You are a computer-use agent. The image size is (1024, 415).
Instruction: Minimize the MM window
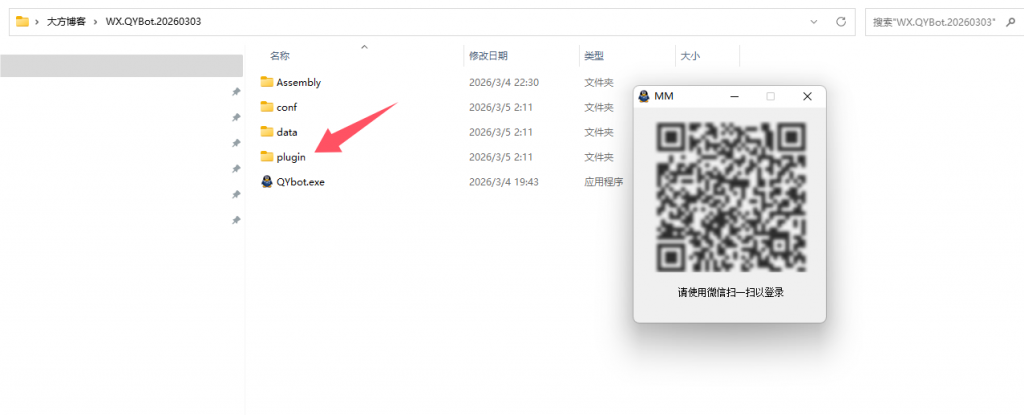click(734, 96)
